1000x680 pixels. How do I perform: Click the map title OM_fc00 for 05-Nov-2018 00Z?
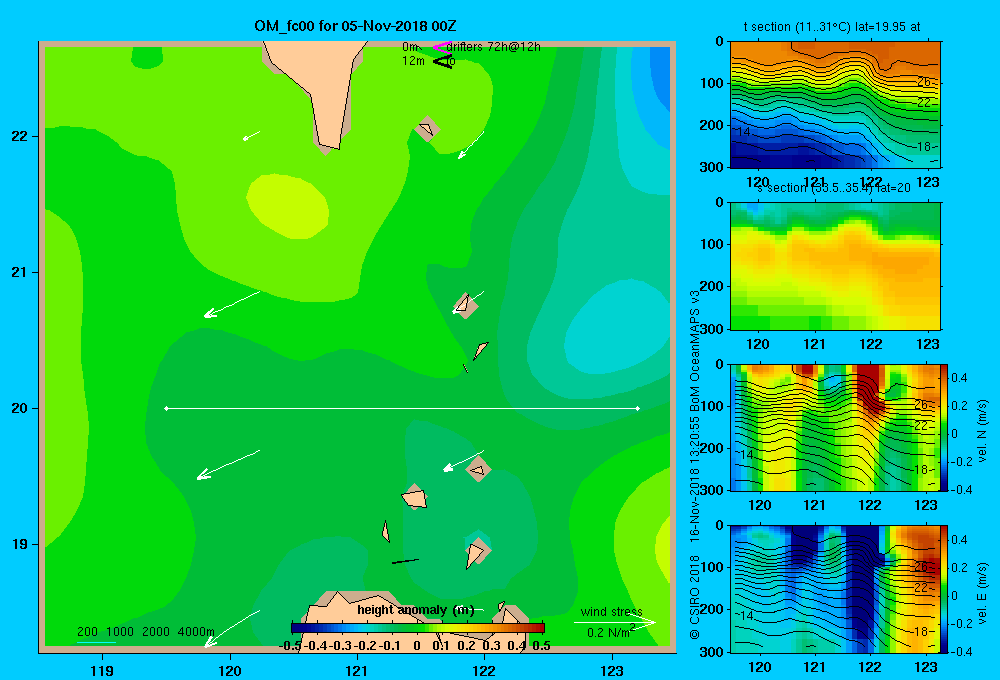click(355, 26)
